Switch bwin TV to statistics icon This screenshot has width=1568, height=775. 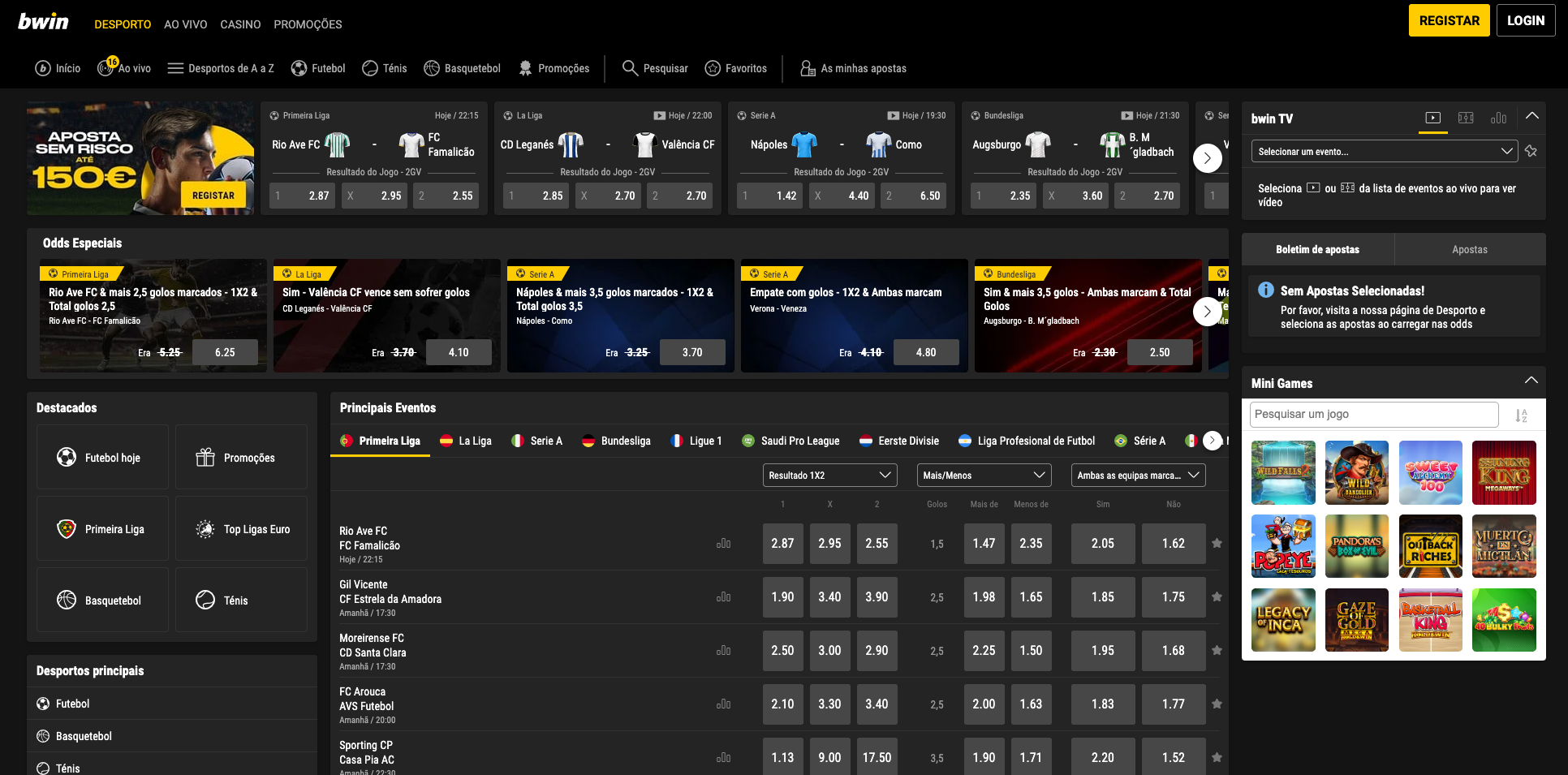pyautogui.click(x=1498, y=118)
